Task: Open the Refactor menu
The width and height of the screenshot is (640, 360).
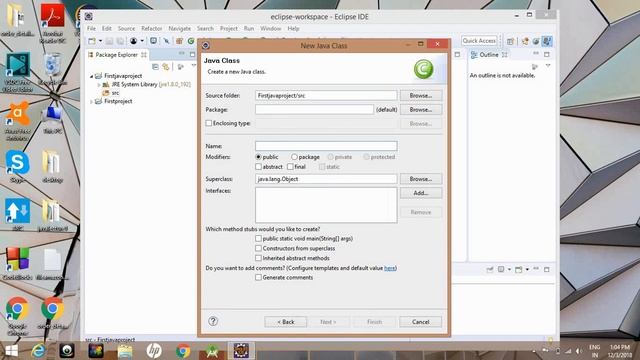Action: (x=151, y=29)
